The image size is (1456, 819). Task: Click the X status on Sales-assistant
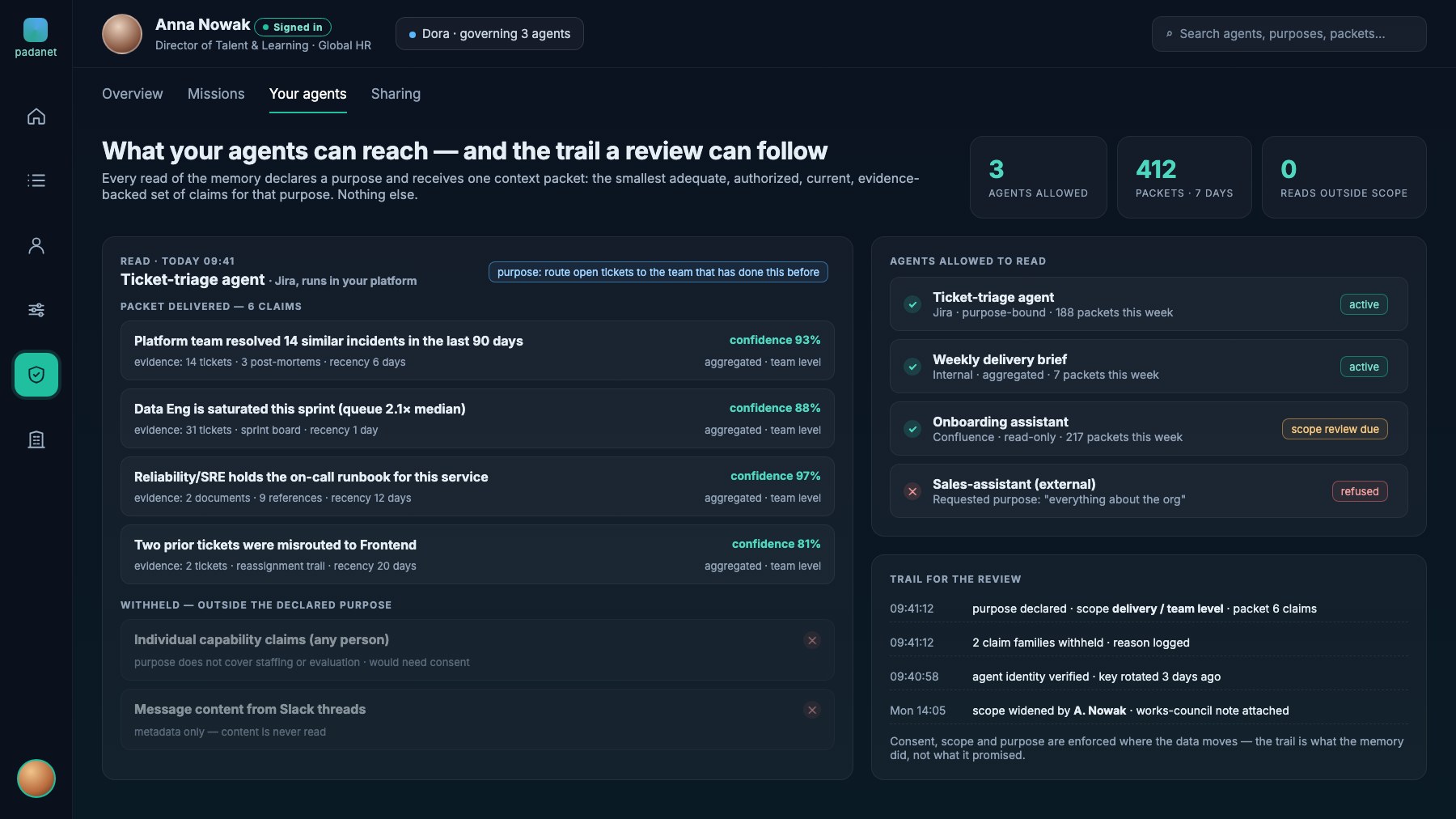912,491
